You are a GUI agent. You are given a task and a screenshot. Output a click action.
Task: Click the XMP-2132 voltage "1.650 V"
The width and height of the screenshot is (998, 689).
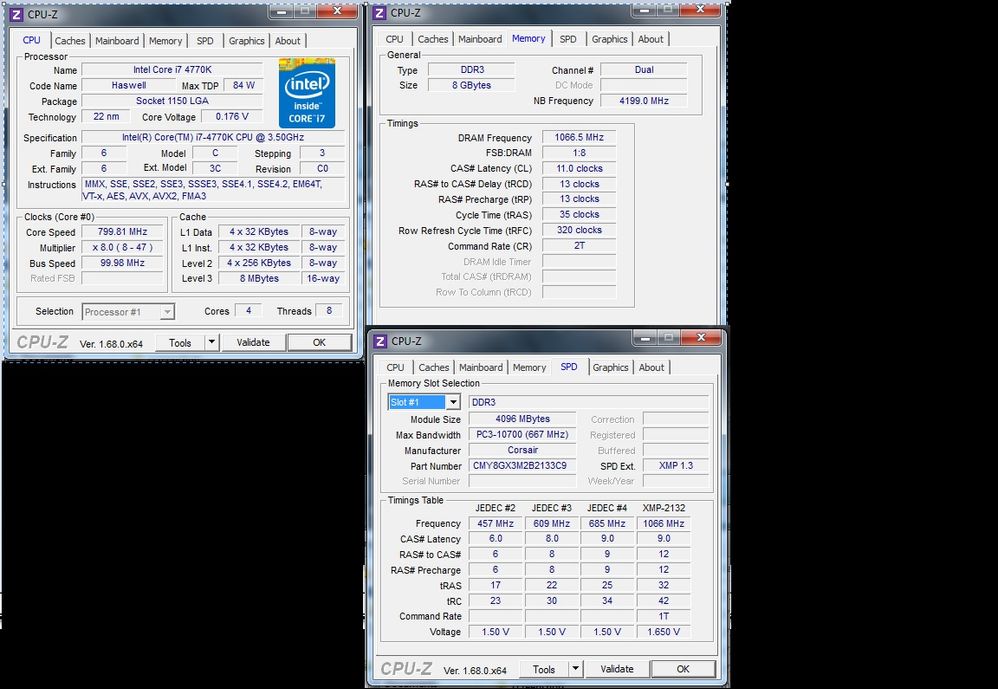tap(663, 632)
